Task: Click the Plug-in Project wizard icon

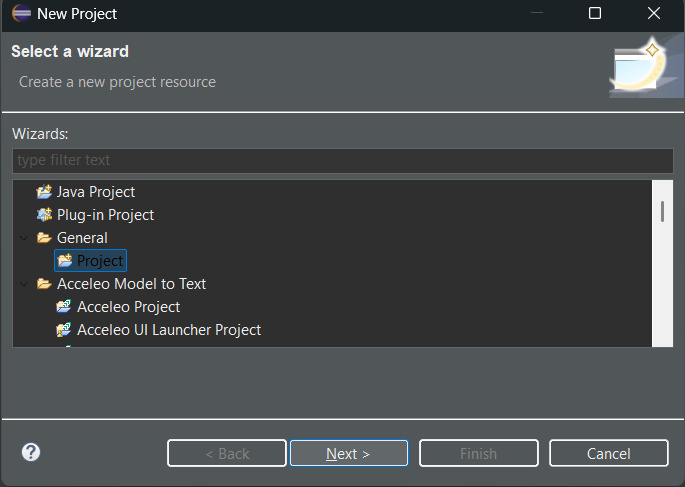Action: click(x=44, y=214)
